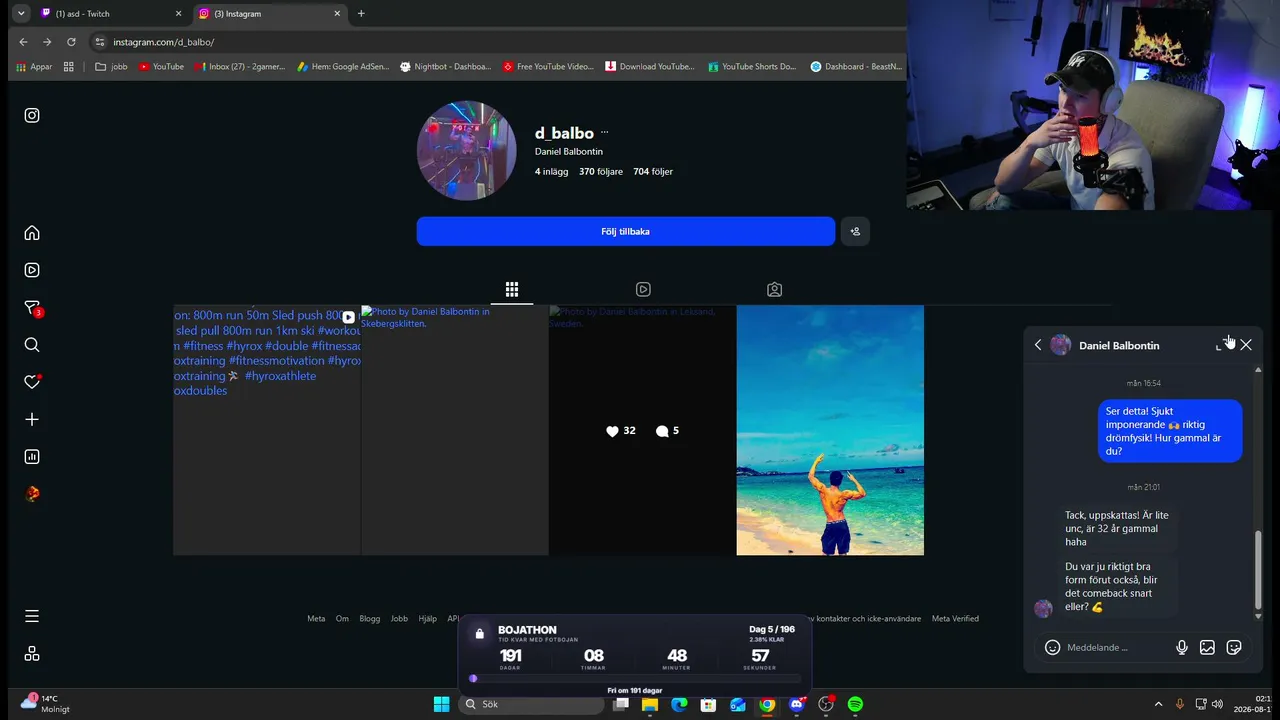The width and height of the screenshot is (1280, 720).
Task: Open the hamburger More menu in sidebar
Action: (32, 616)
